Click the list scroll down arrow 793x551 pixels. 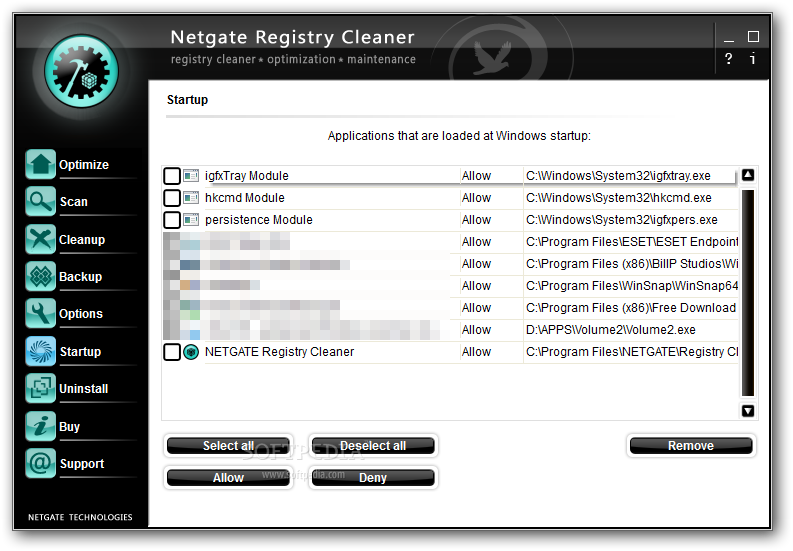748,410
